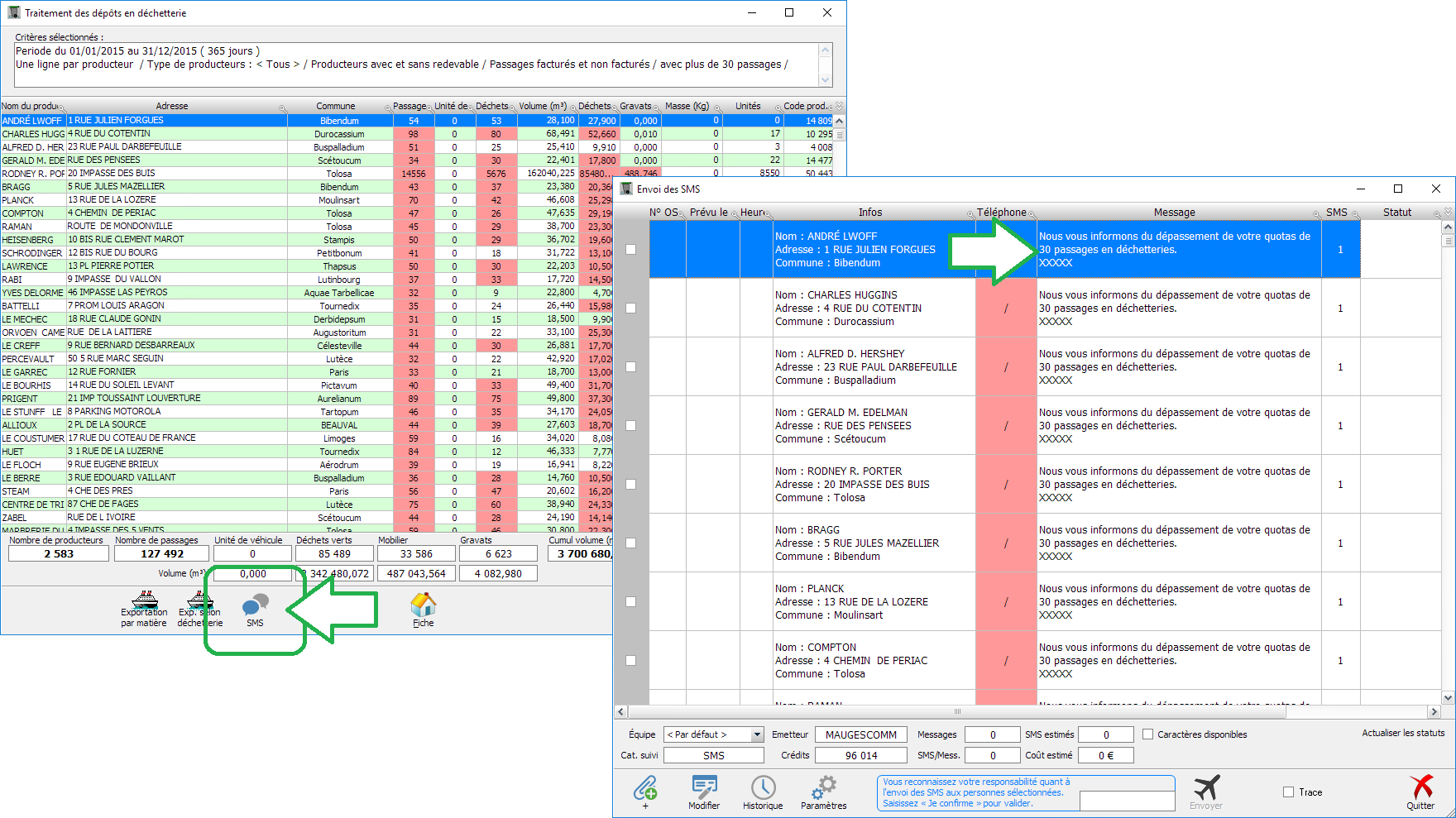
Task: Open Modifier message editor icon
Action: coord(704,788)
